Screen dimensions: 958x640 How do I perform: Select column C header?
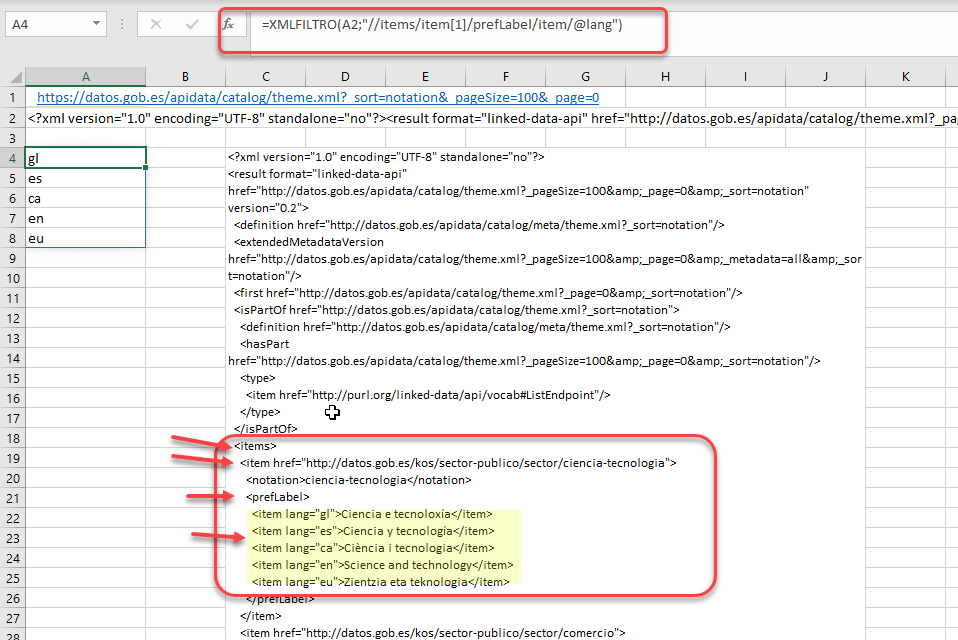[266, 76]
